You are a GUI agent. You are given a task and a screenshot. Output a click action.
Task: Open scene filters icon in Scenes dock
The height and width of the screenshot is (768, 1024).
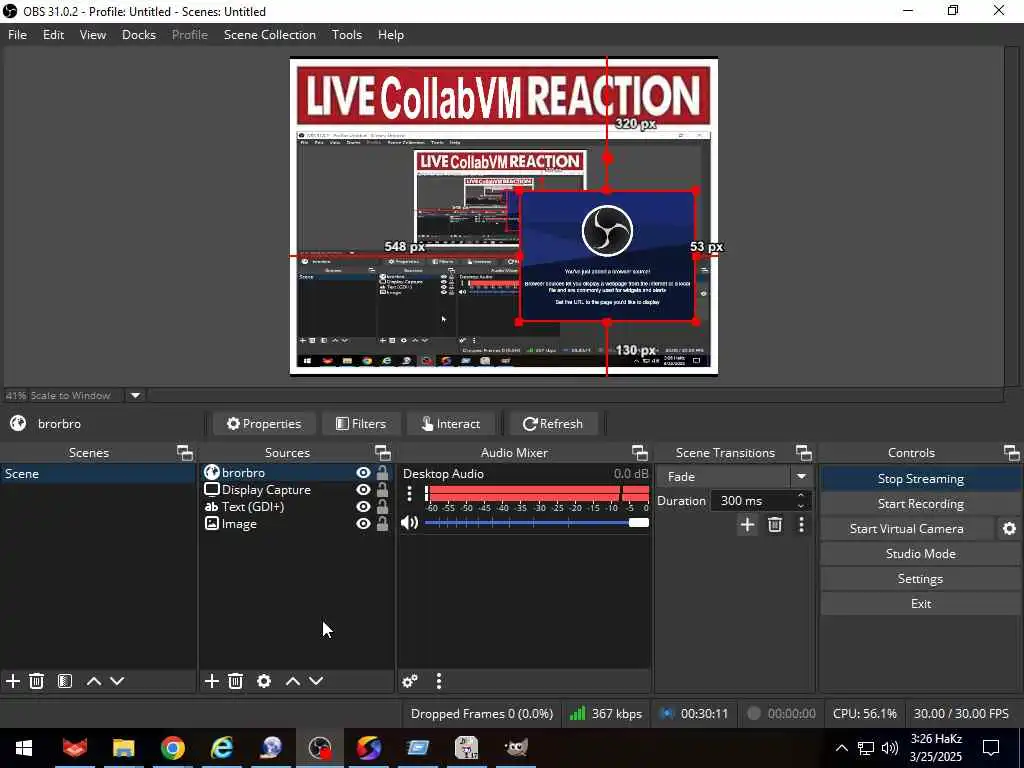pos(65,681)
